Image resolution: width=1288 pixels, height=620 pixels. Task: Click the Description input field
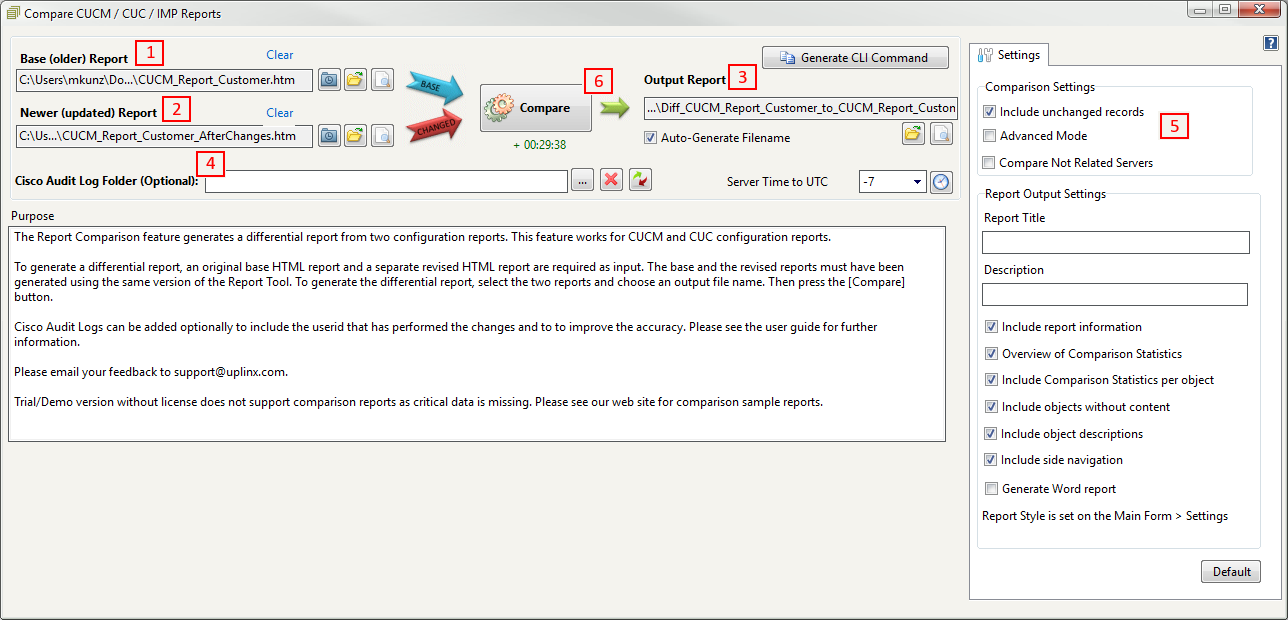tap(1115, 294)
